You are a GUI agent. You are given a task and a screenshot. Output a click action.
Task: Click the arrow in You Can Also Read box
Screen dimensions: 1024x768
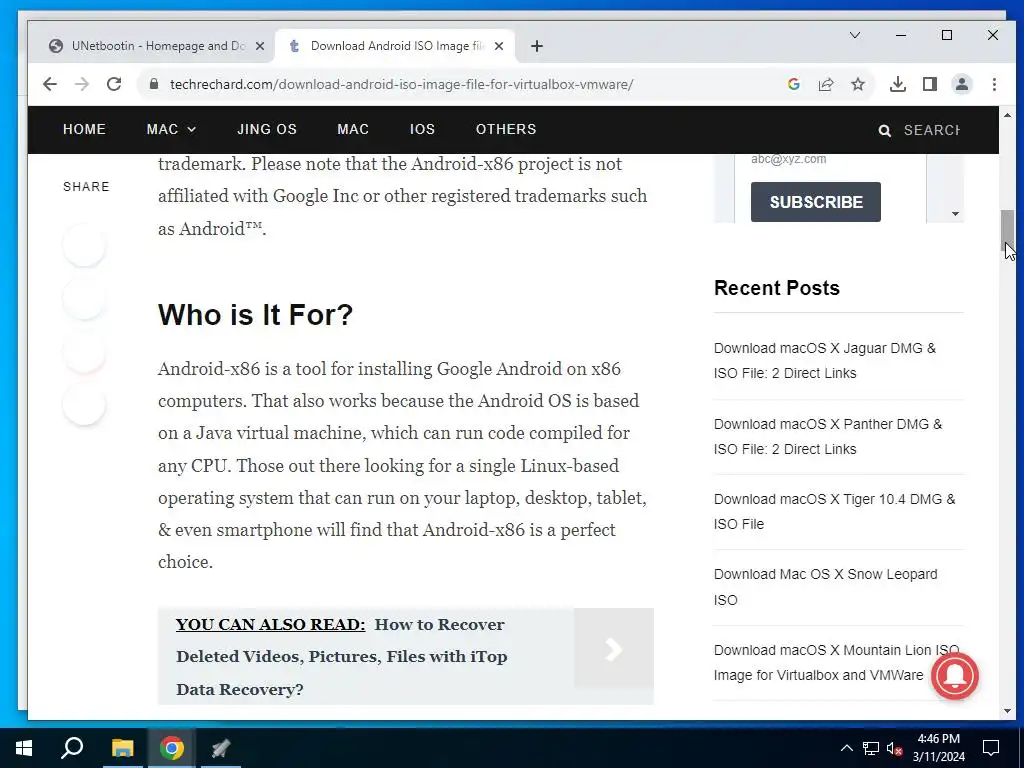613,649
